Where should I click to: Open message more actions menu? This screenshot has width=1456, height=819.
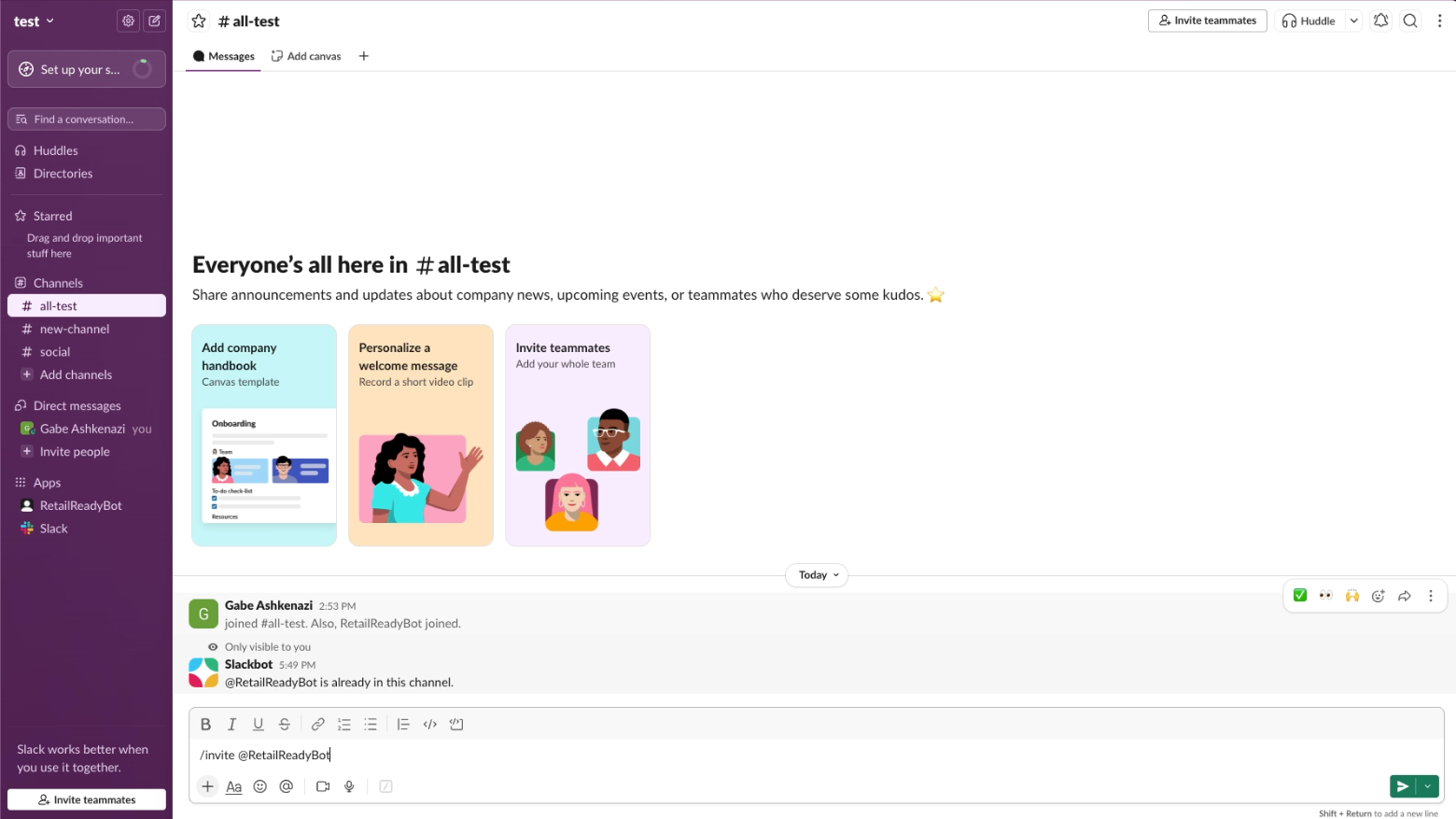coord(1431,596)
